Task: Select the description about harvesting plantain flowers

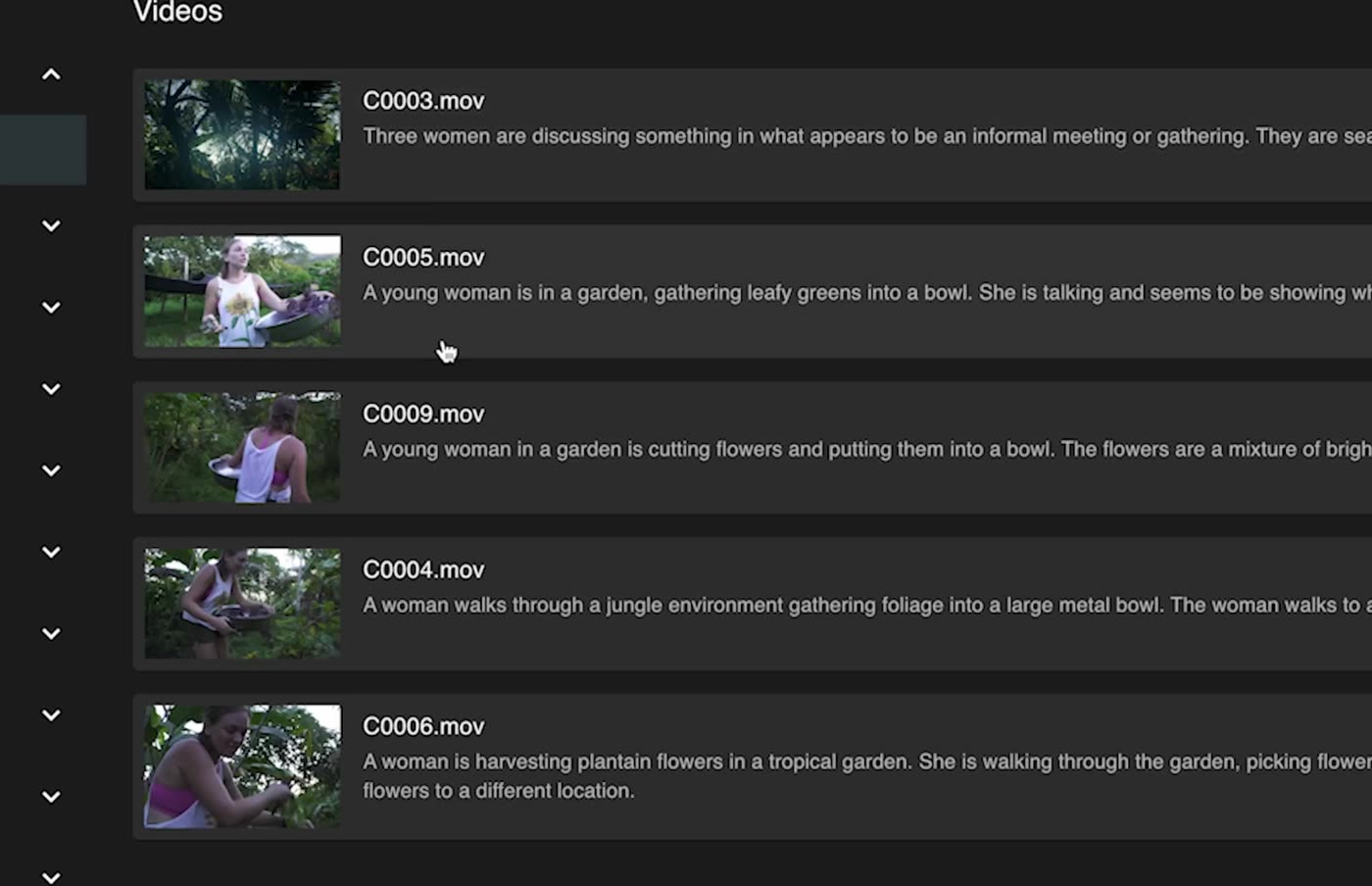Action: coord(867,776)
